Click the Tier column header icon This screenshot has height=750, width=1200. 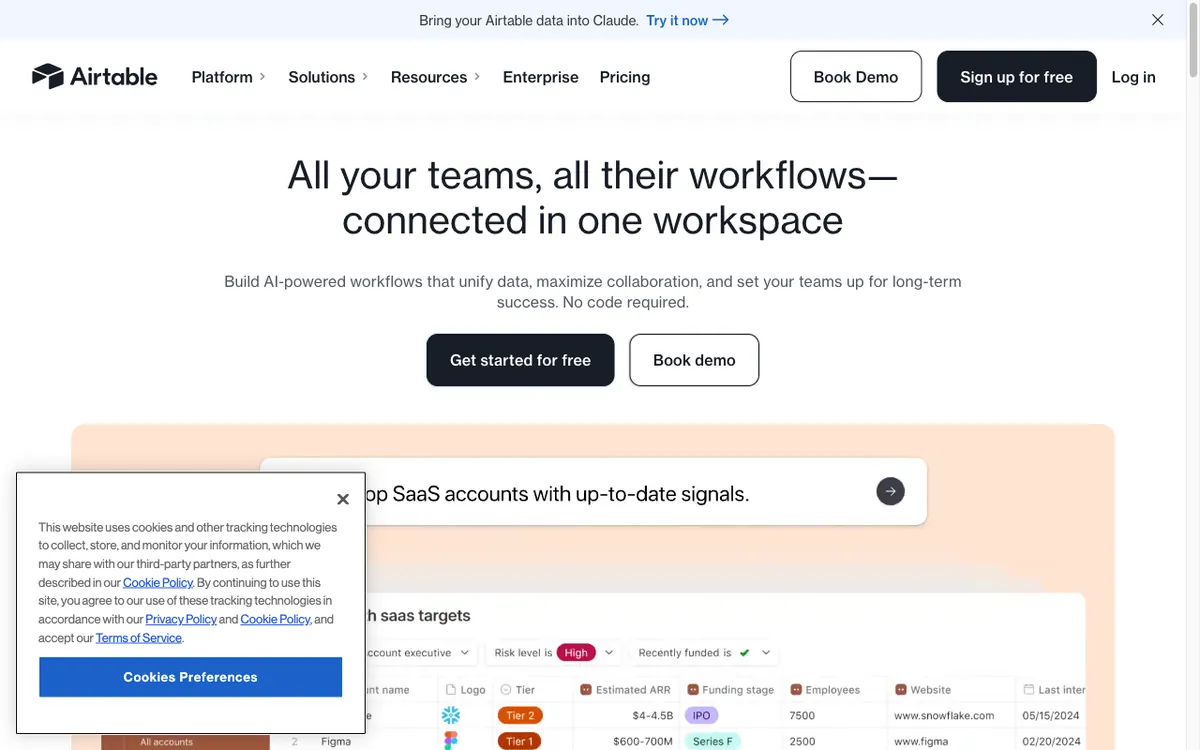(x=505, y=690)
